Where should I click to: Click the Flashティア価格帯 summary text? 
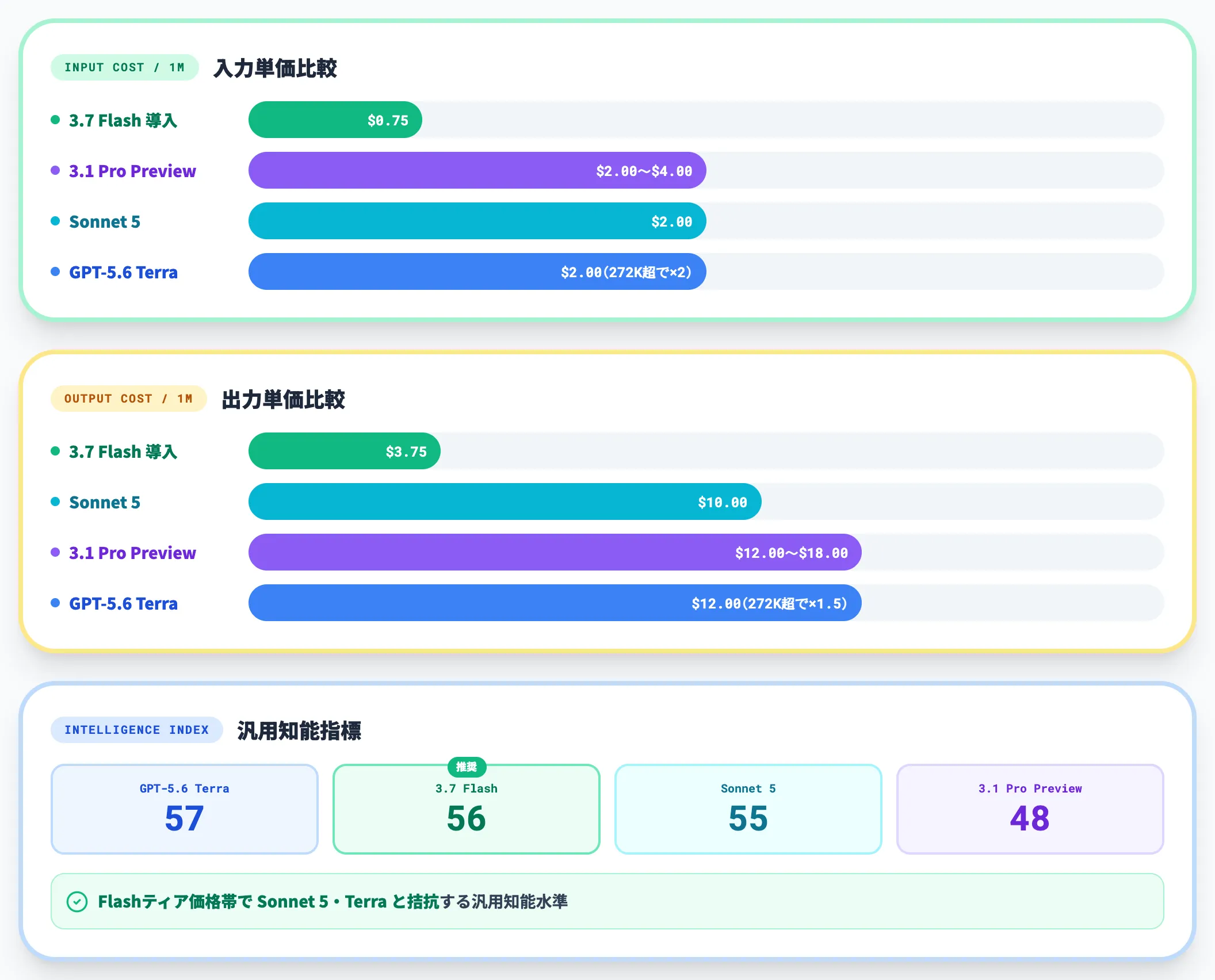(x=333, y=901)
